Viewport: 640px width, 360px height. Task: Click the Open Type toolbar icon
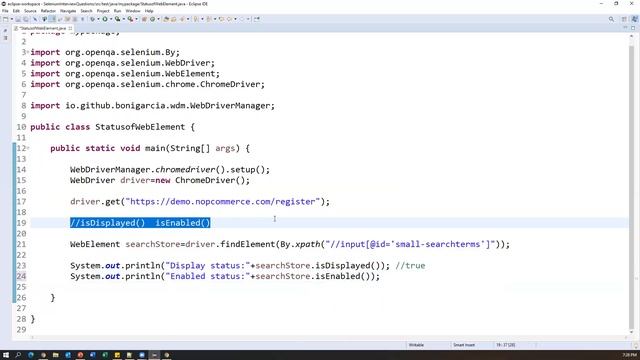pos(166,19)
